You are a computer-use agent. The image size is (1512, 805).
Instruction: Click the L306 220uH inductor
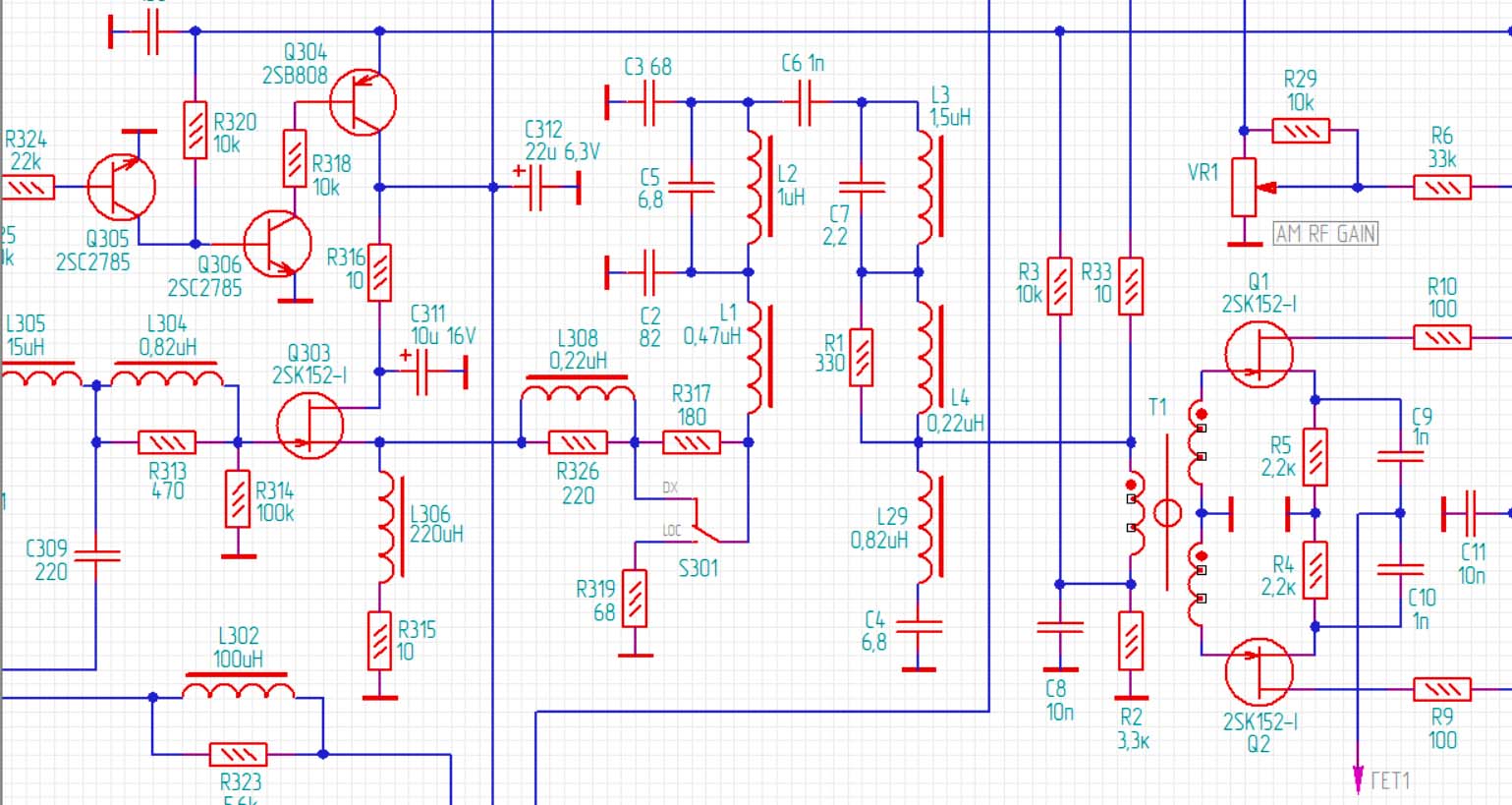(x=388, y=527)
